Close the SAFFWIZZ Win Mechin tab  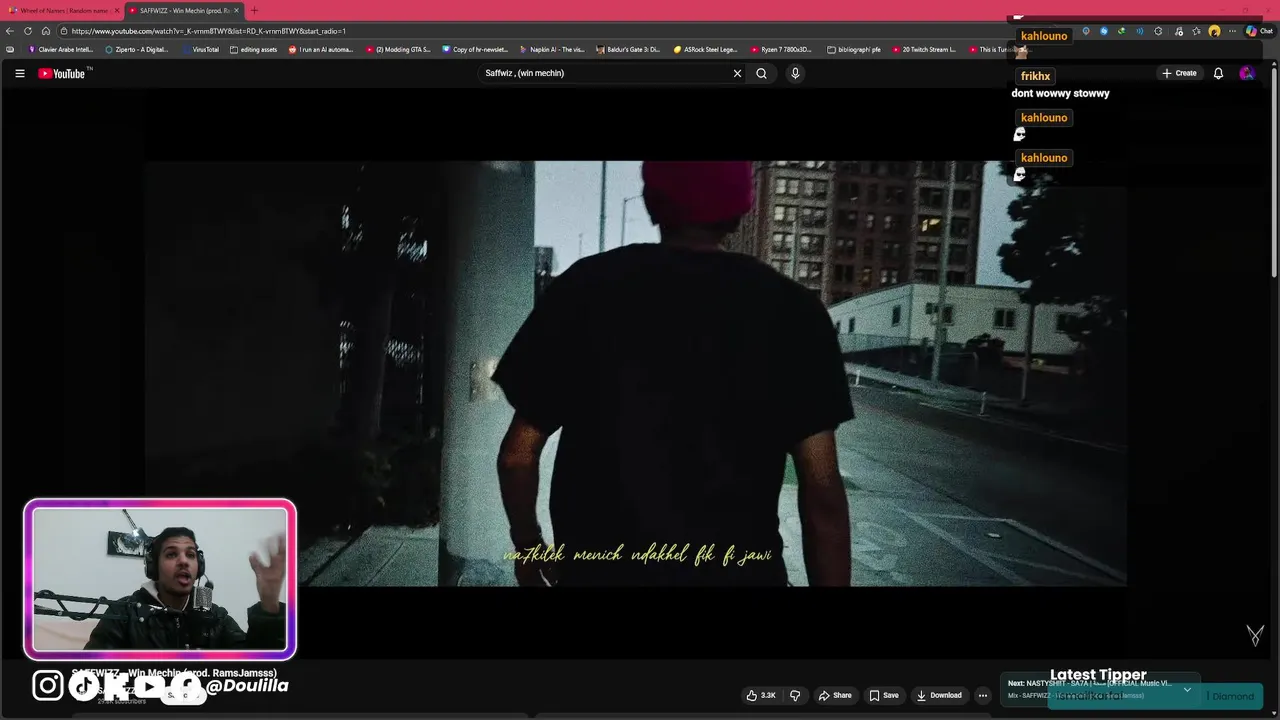point(237,10)
